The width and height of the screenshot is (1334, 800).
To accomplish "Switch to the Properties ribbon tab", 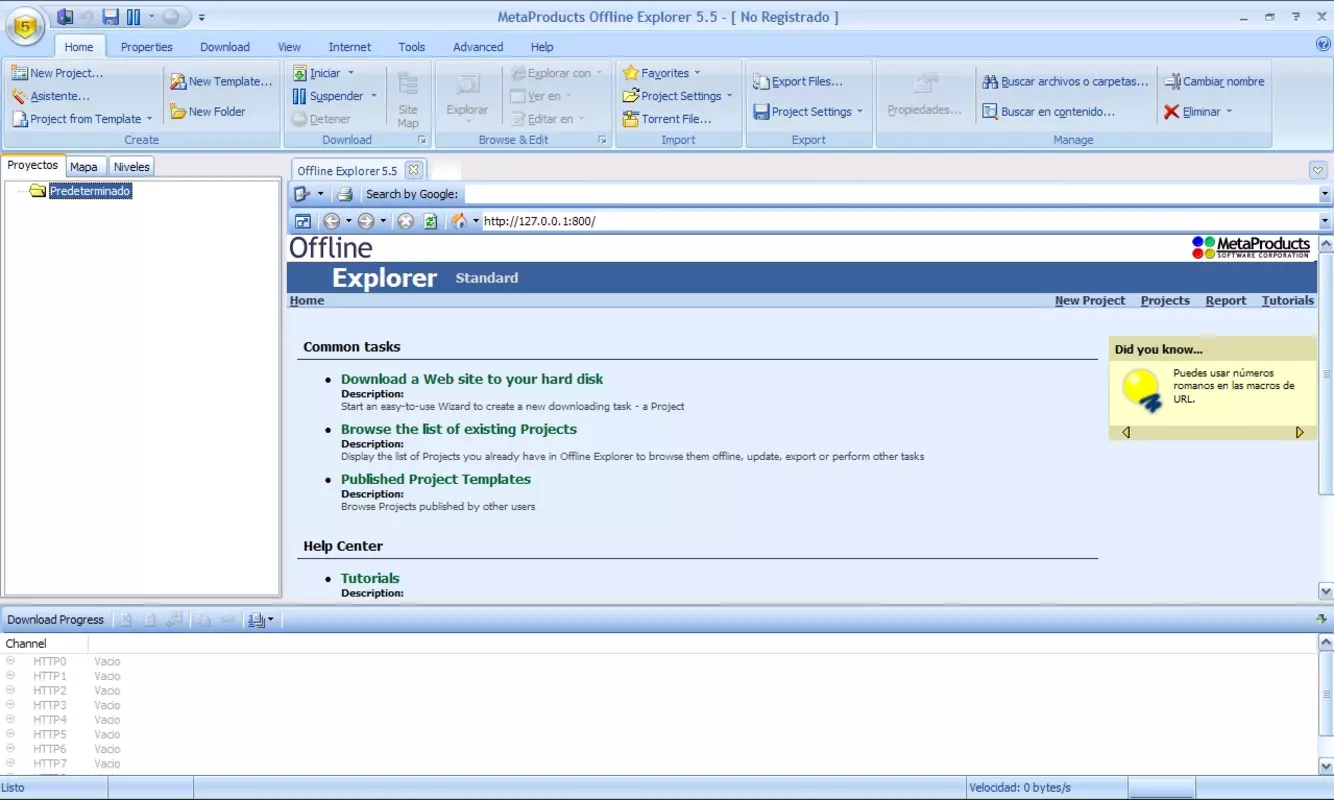I will (x=147, y=47).
